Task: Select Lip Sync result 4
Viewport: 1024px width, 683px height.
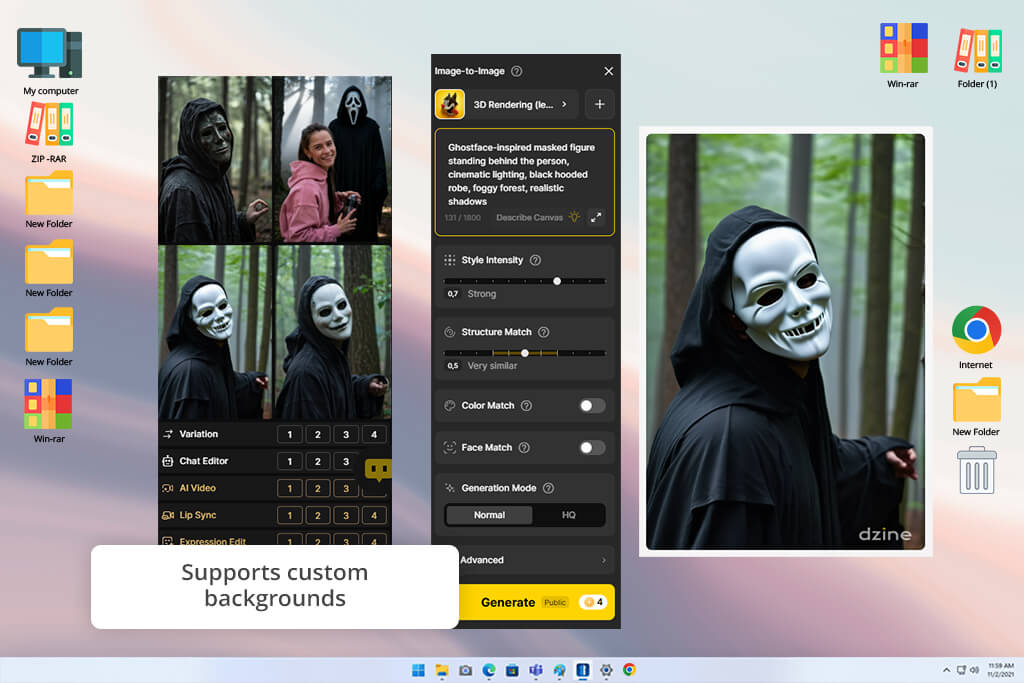Action: [374, 515]
